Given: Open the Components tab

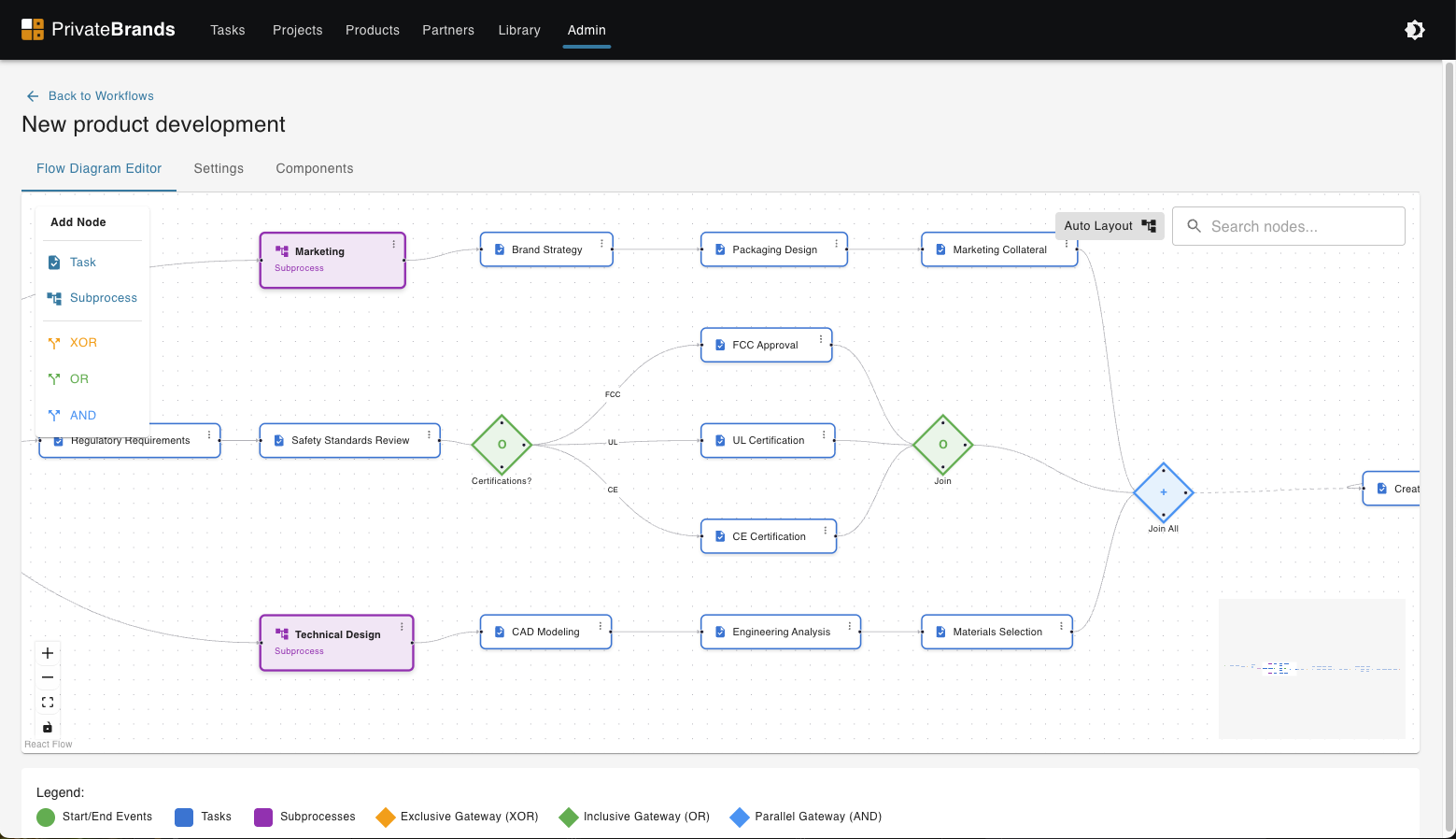Looking at the screenshot, I should (x=314, y=168).
